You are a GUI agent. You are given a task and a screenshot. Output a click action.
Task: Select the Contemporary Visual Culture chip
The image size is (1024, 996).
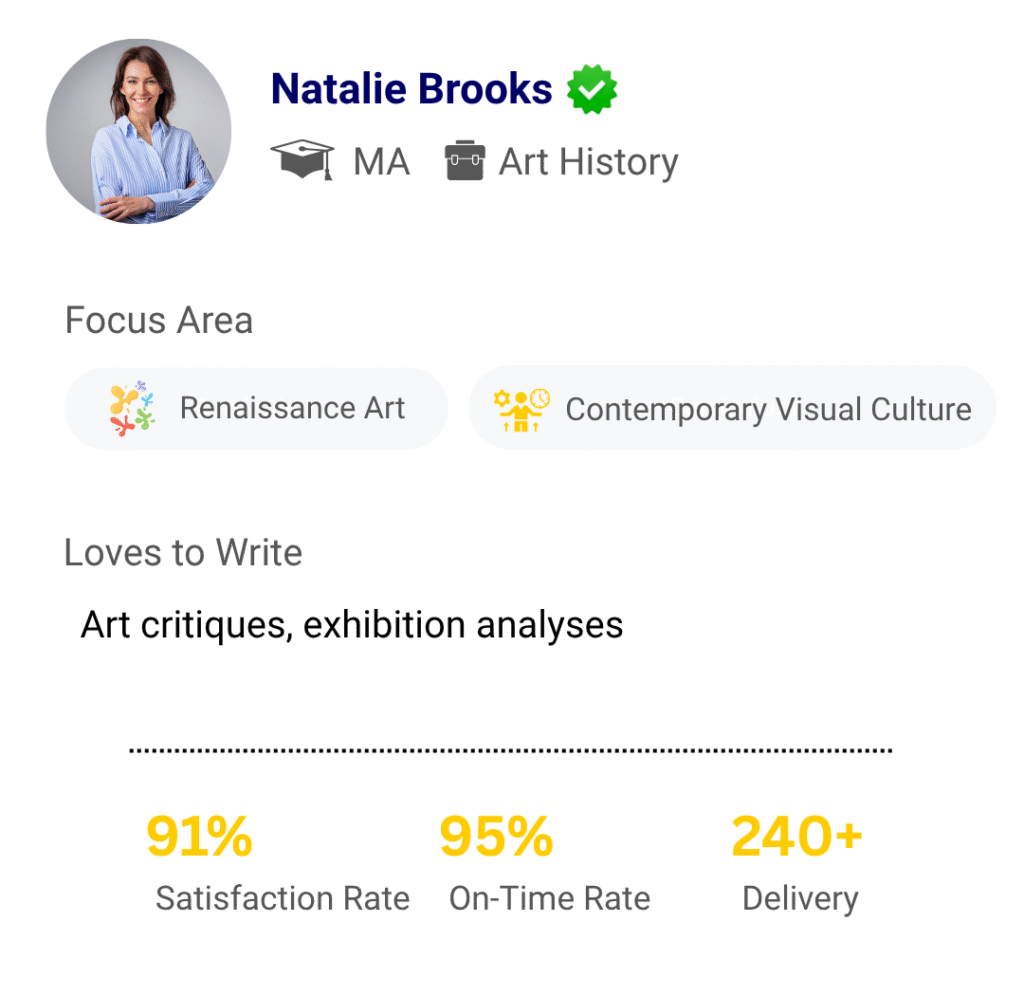tap(732, 408)
